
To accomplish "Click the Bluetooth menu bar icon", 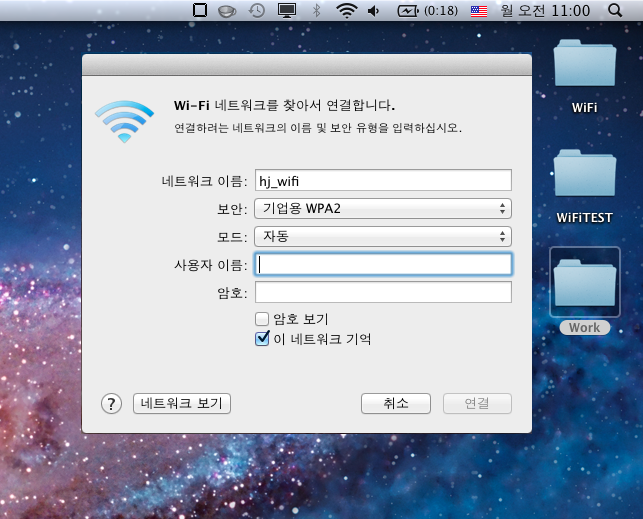I will click(316, 10).
